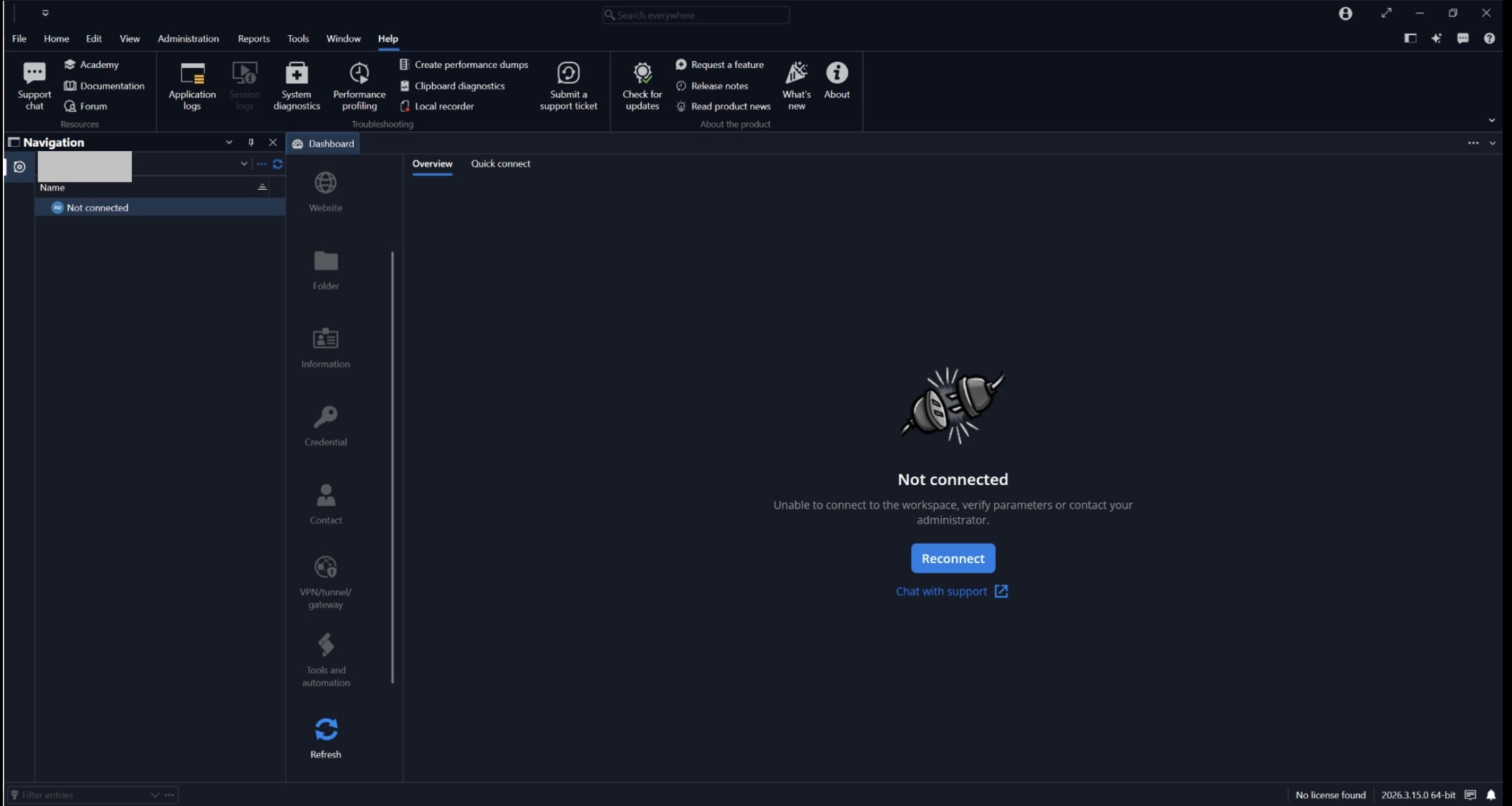Viewport: 1512px width, 806px height.
Task: Switch to the Quick connect tab
Action: 501,164
